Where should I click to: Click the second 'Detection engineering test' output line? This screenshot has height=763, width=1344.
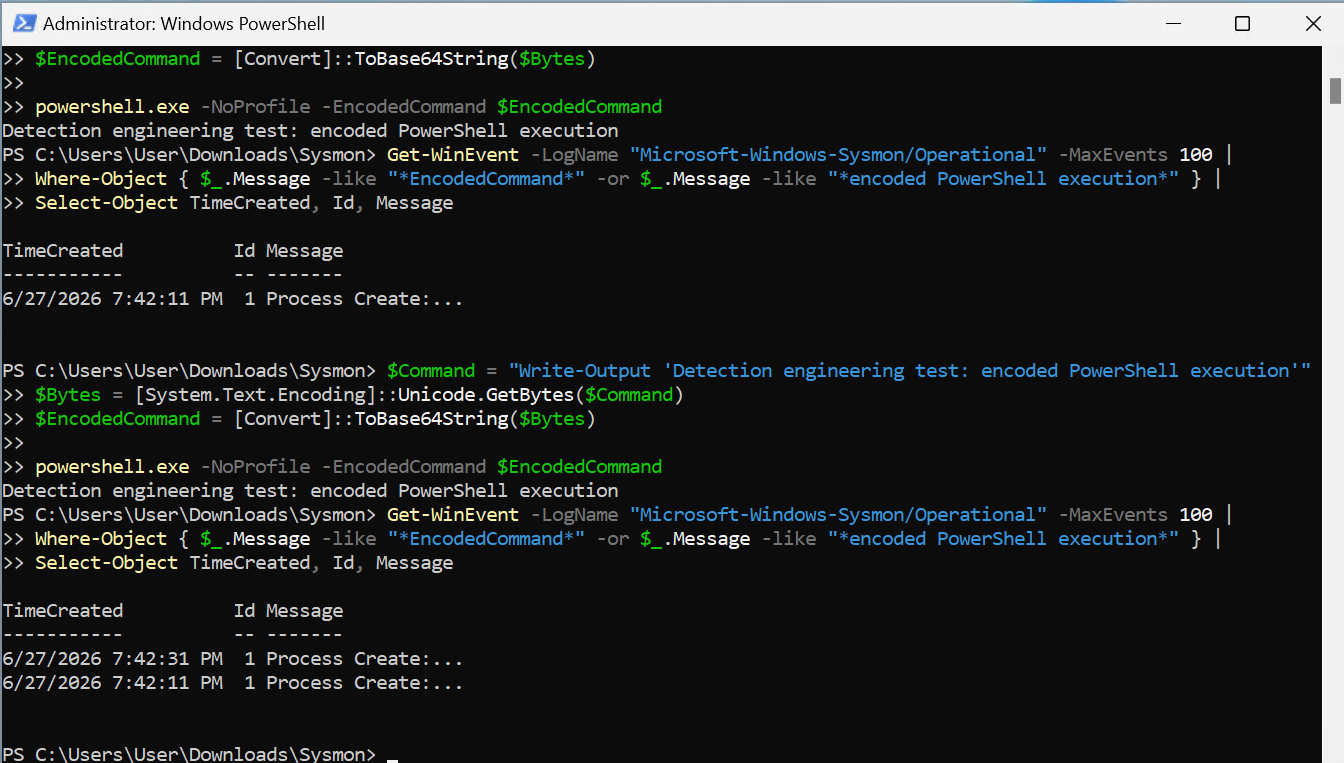point(310,491)
